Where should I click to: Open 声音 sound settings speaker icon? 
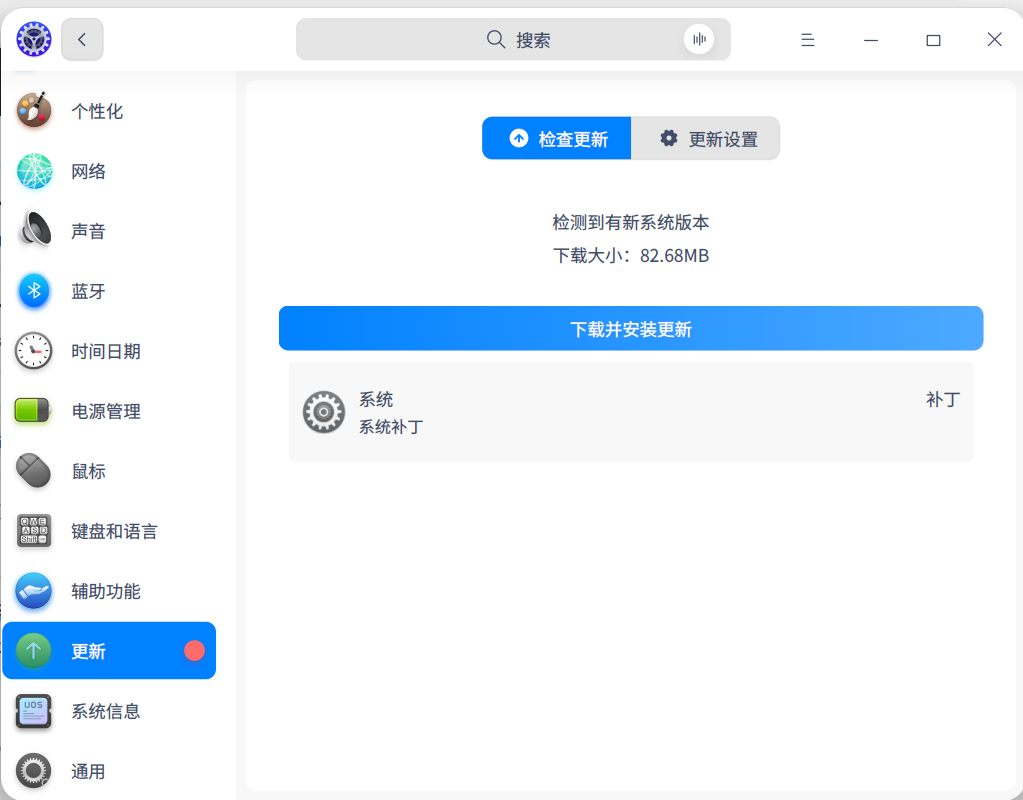(x=34, y=231)
